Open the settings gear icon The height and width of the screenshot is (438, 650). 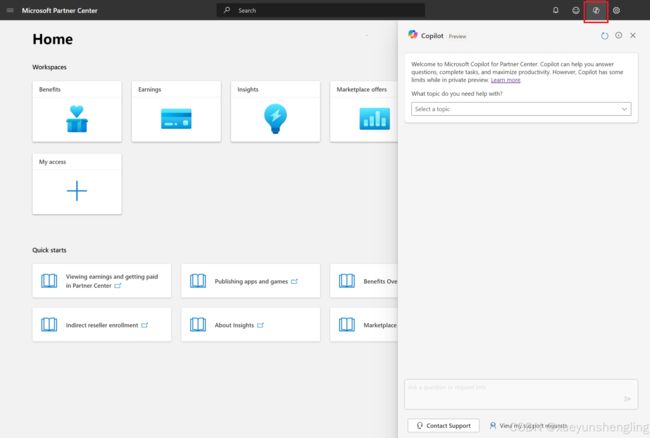[x=616, y=10]
